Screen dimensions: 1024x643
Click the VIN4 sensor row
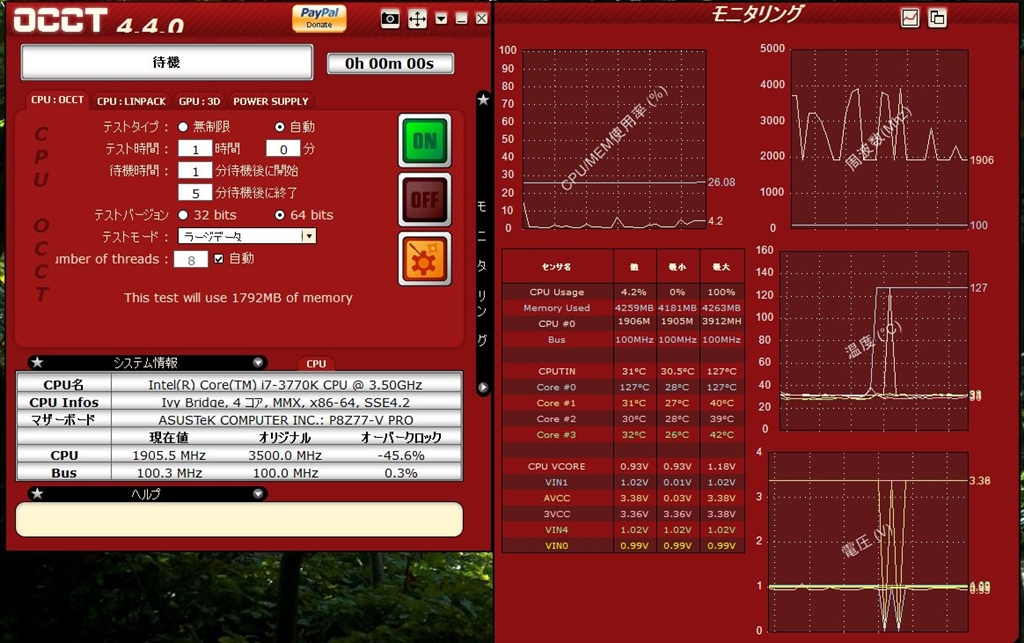[x=623, y=529]
